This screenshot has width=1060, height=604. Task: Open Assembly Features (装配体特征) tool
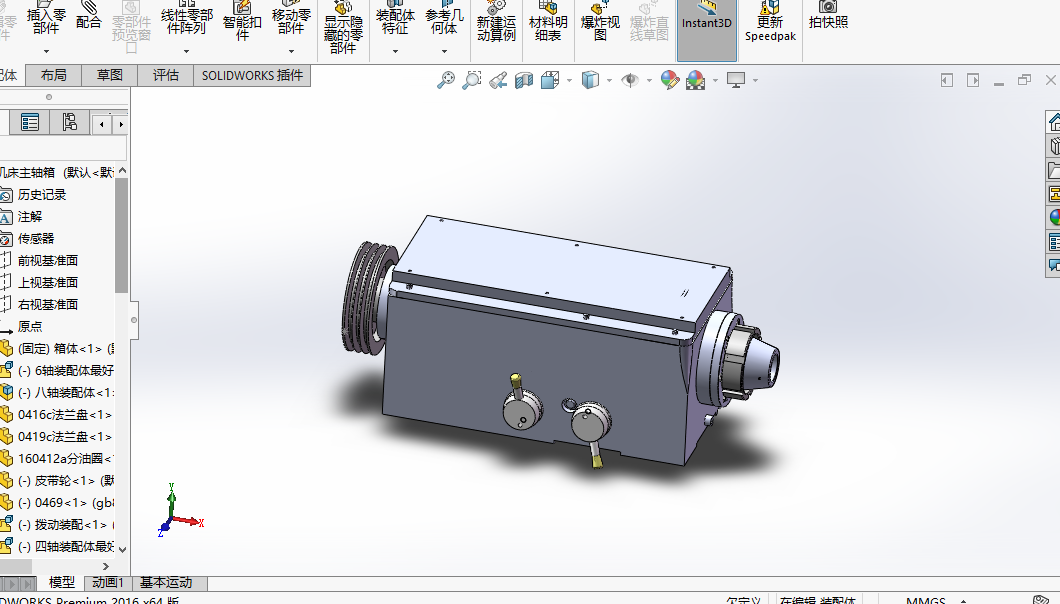[x=395, y=19]
